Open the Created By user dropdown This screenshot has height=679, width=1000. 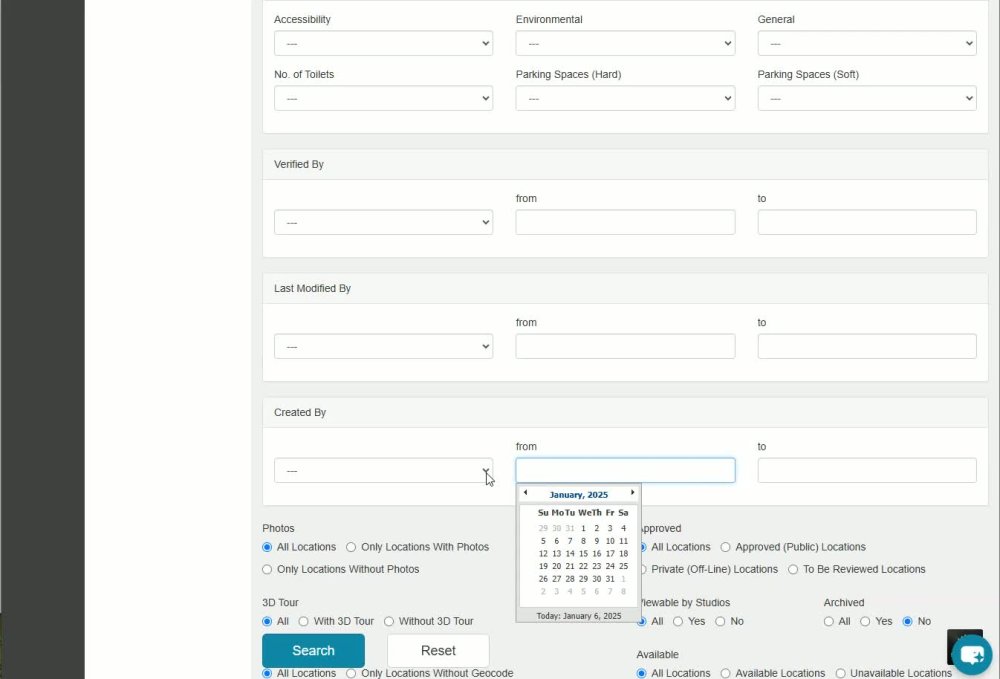point(383,471)
